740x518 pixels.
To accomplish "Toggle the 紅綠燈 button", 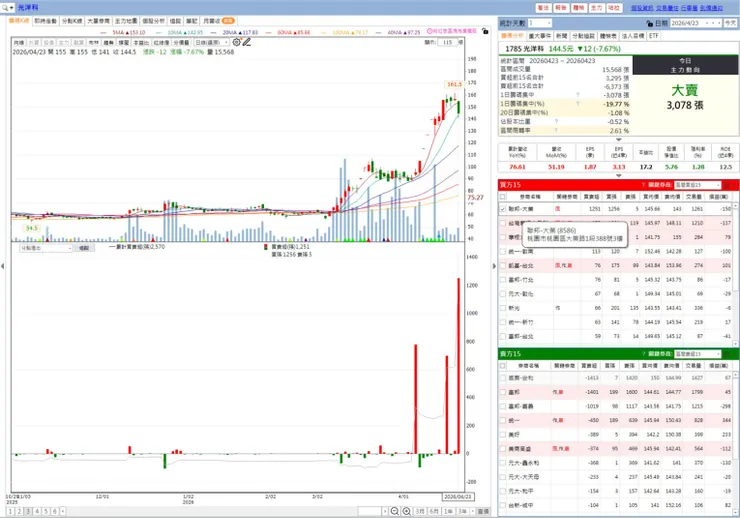I will point(161,42).
